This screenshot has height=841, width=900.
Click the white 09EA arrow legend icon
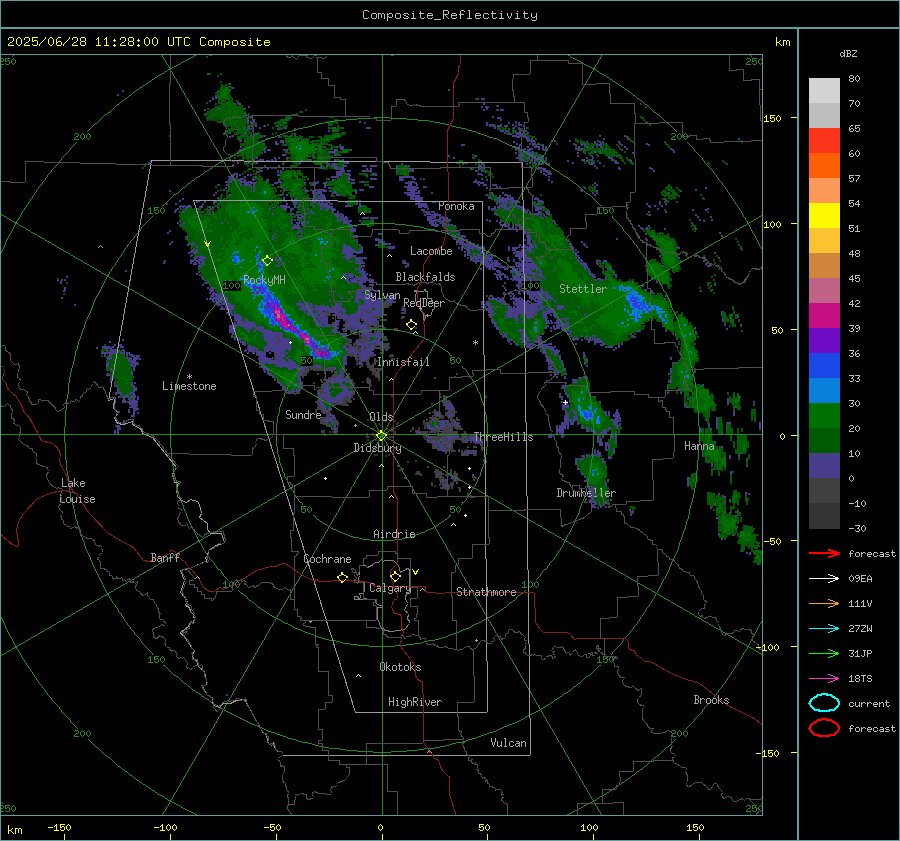(x=824, y=579)
